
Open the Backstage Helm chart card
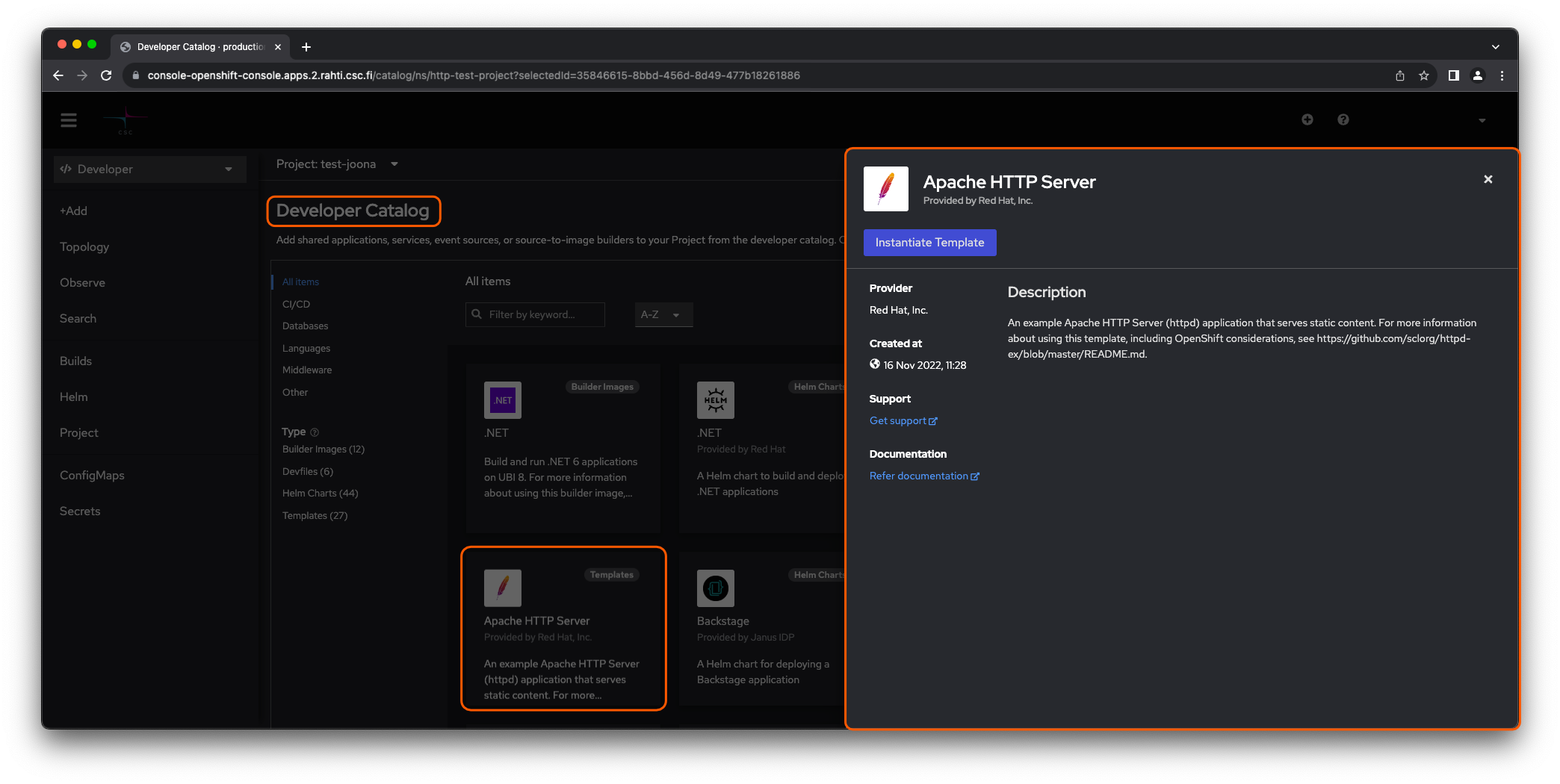pyautogui.click(x=762, y=628)
